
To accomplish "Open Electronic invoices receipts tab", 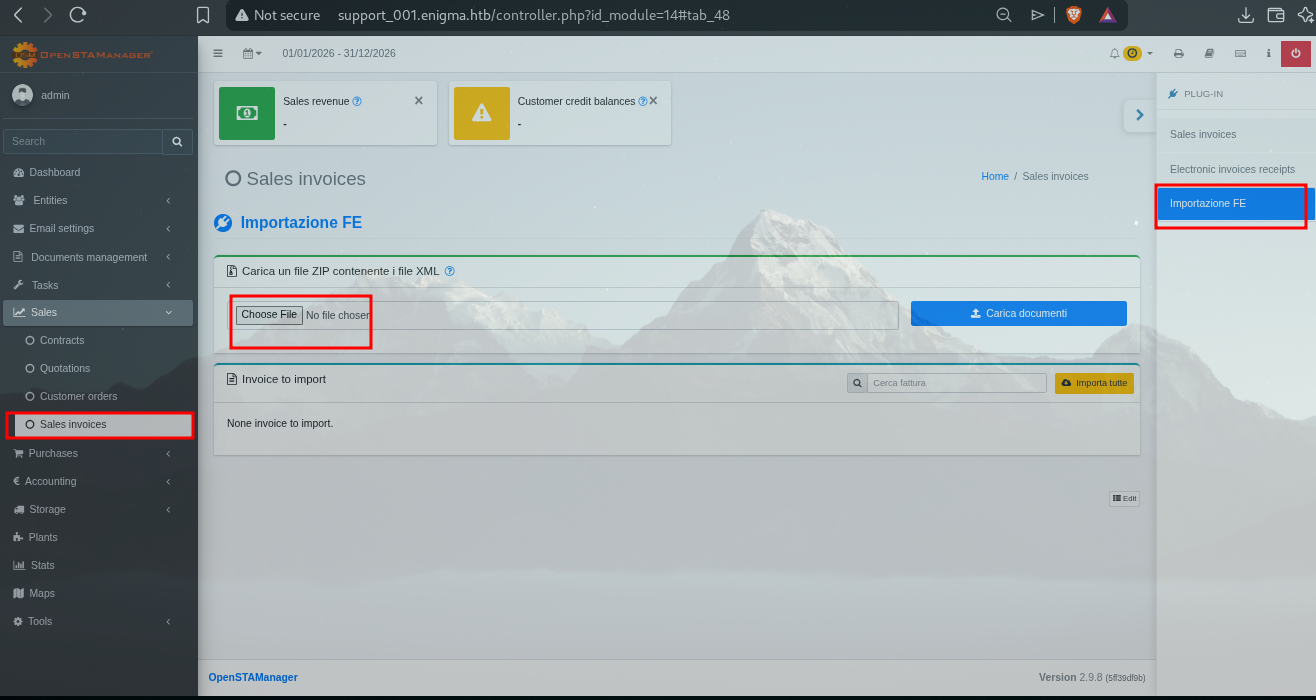I will (1236, 169).
